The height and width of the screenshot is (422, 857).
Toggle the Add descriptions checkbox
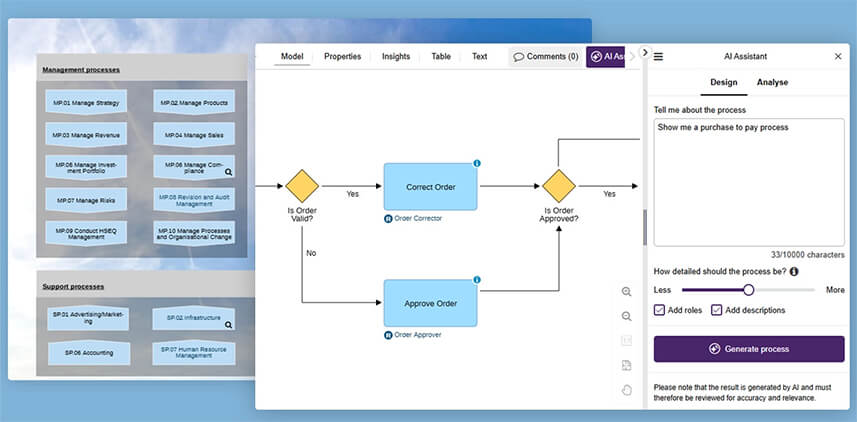(717, 310)
